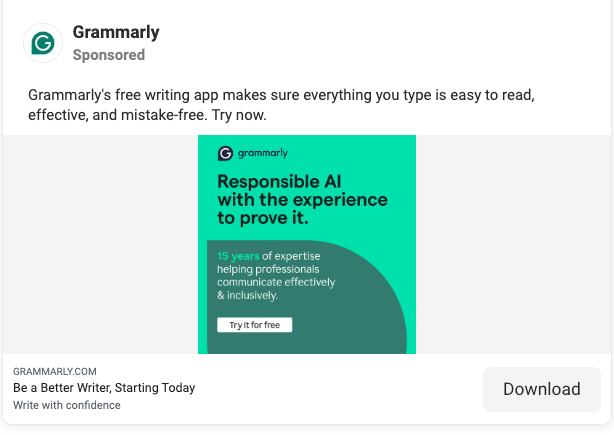
Task: Click the 'to prove it.' banner line
Action: pos(263,218)
